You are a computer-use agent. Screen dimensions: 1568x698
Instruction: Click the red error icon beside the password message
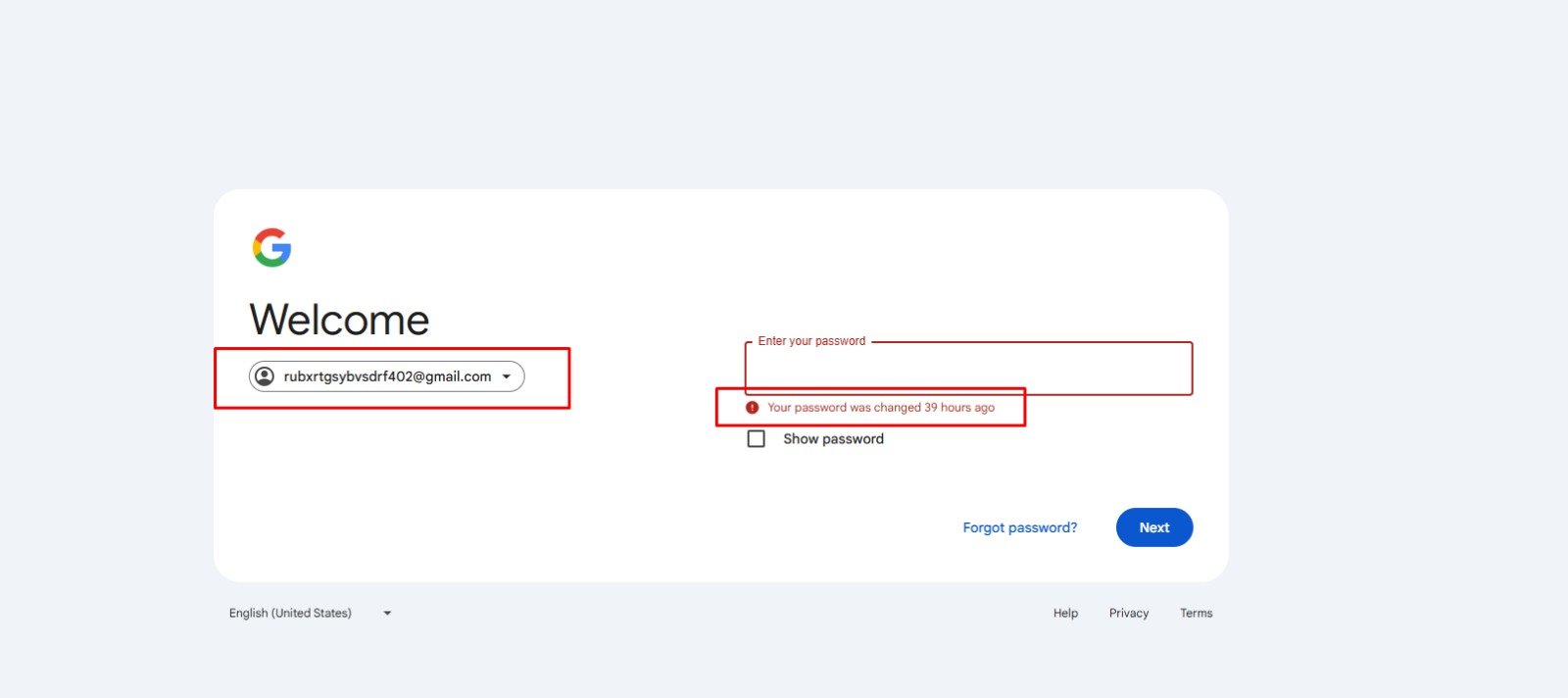(752, 408)
